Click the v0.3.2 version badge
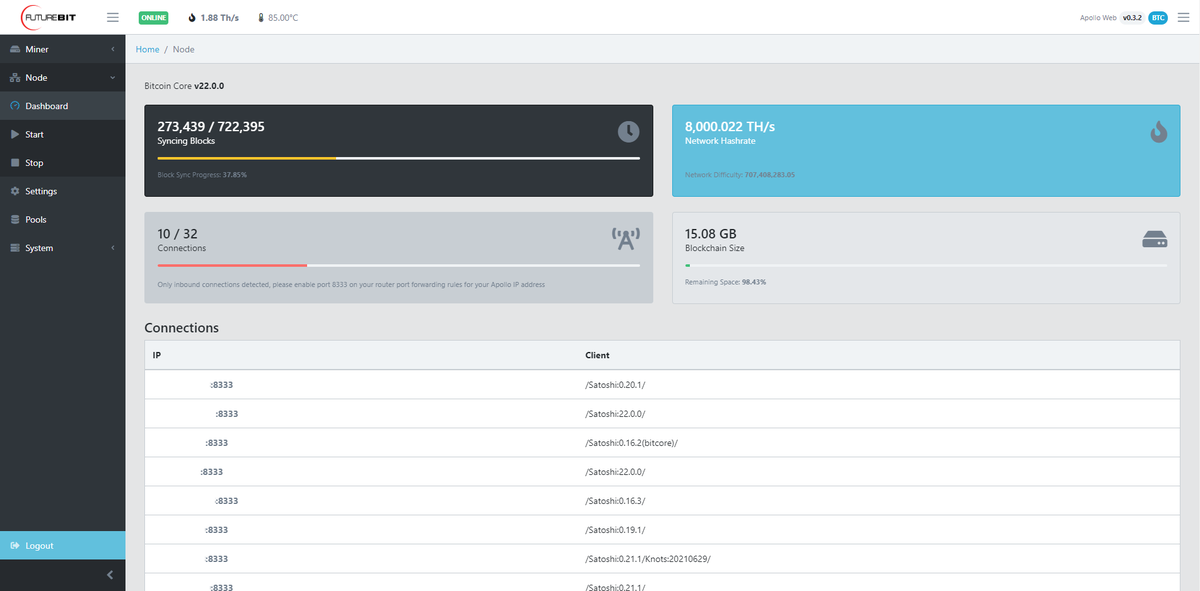This screenshot has width=1200, height=591. (x=1132, y=18)
